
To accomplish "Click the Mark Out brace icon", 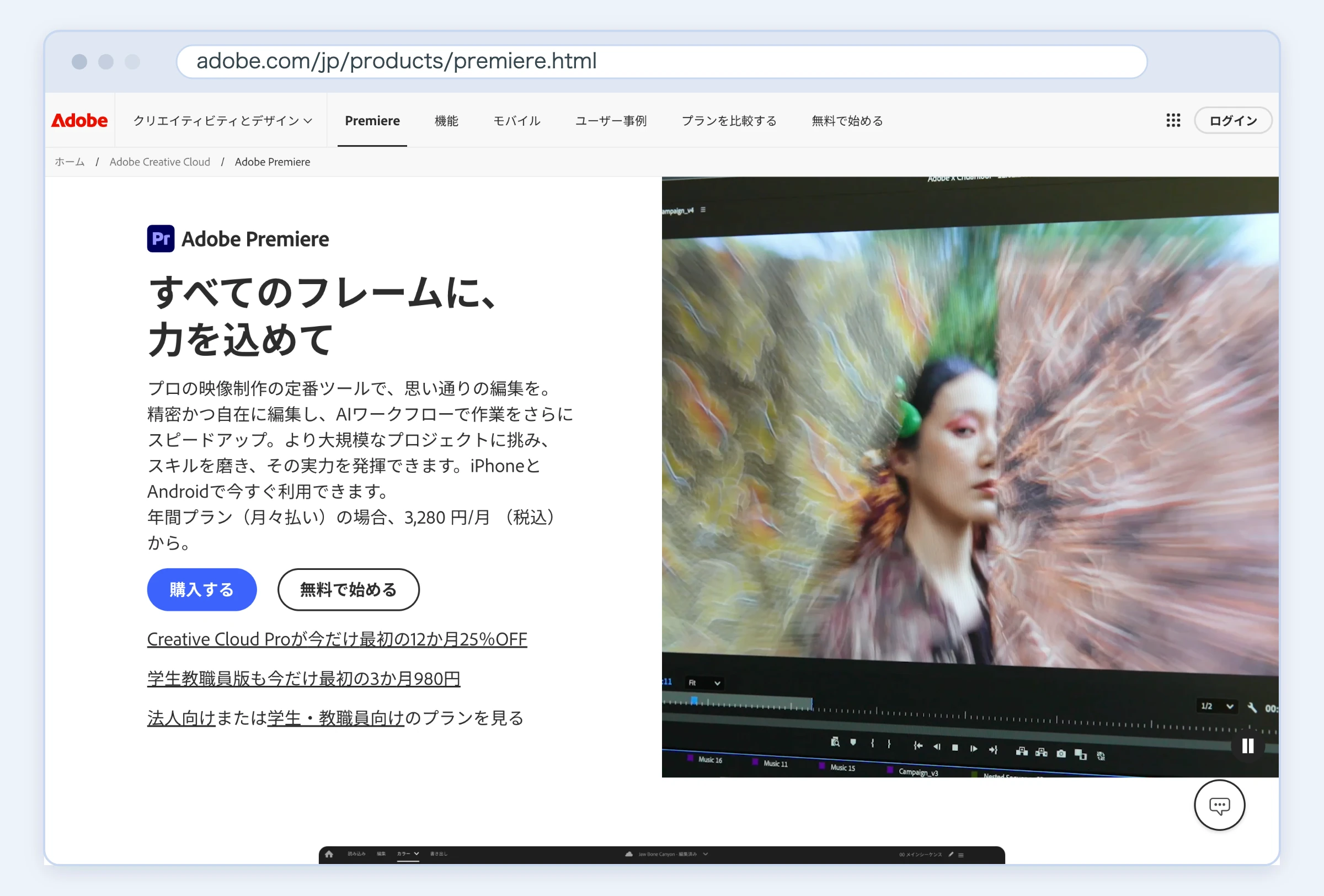I will tap(889, 743).
